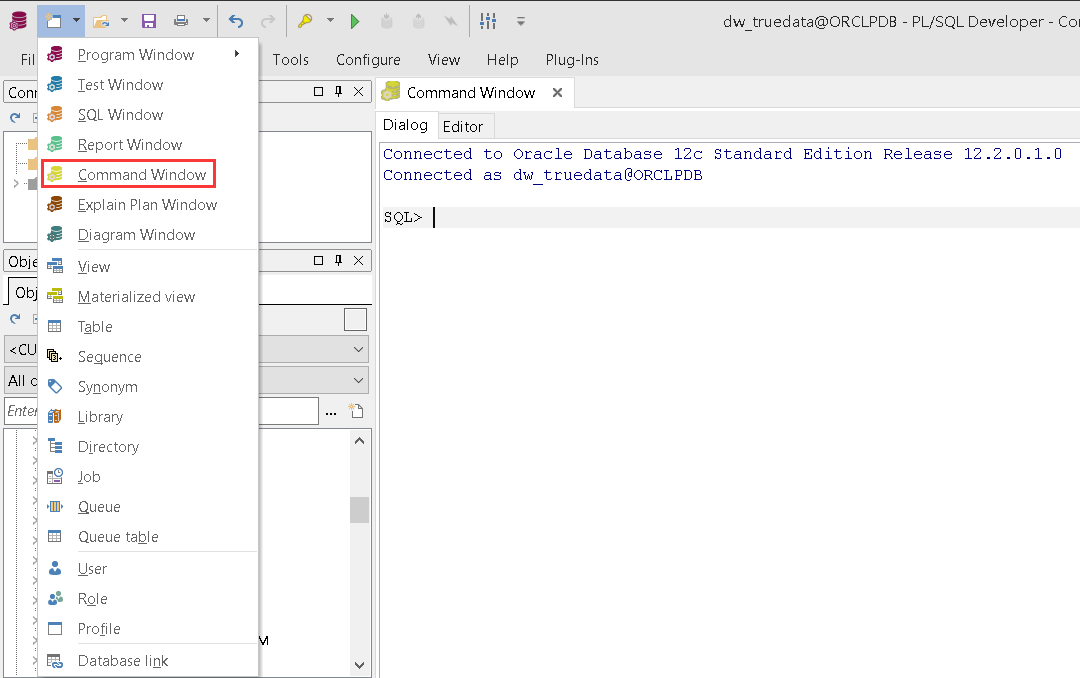Click the Preferences sliders icon

click(488, 21)
